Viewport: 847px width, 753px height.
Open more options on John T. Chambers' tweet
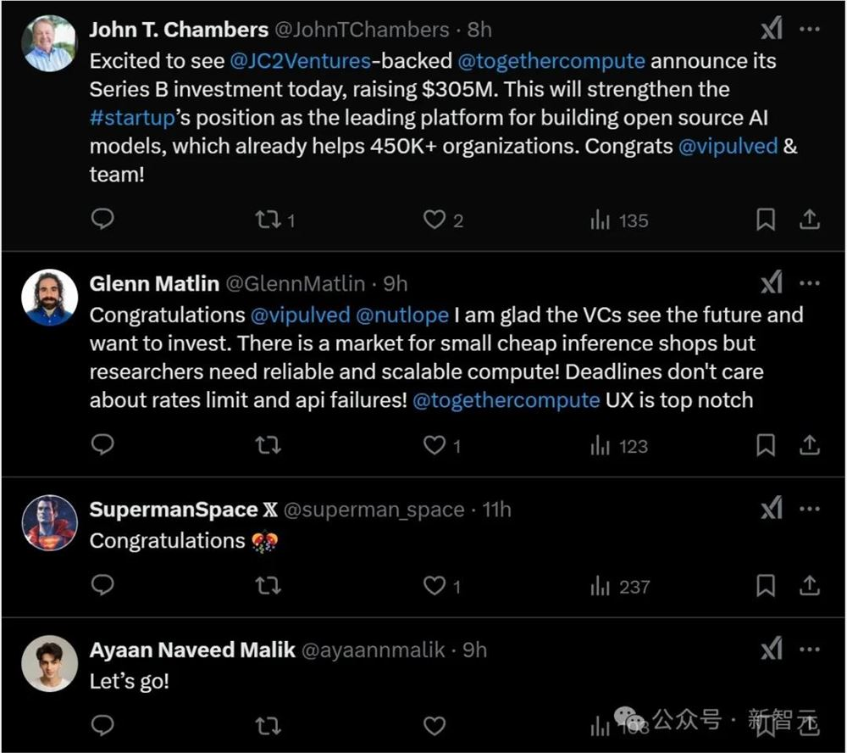tap(809, 29)
